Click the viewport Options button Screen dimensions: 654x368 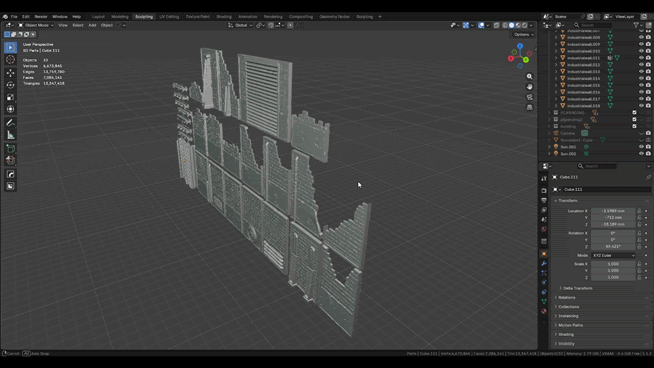point(523,35)
